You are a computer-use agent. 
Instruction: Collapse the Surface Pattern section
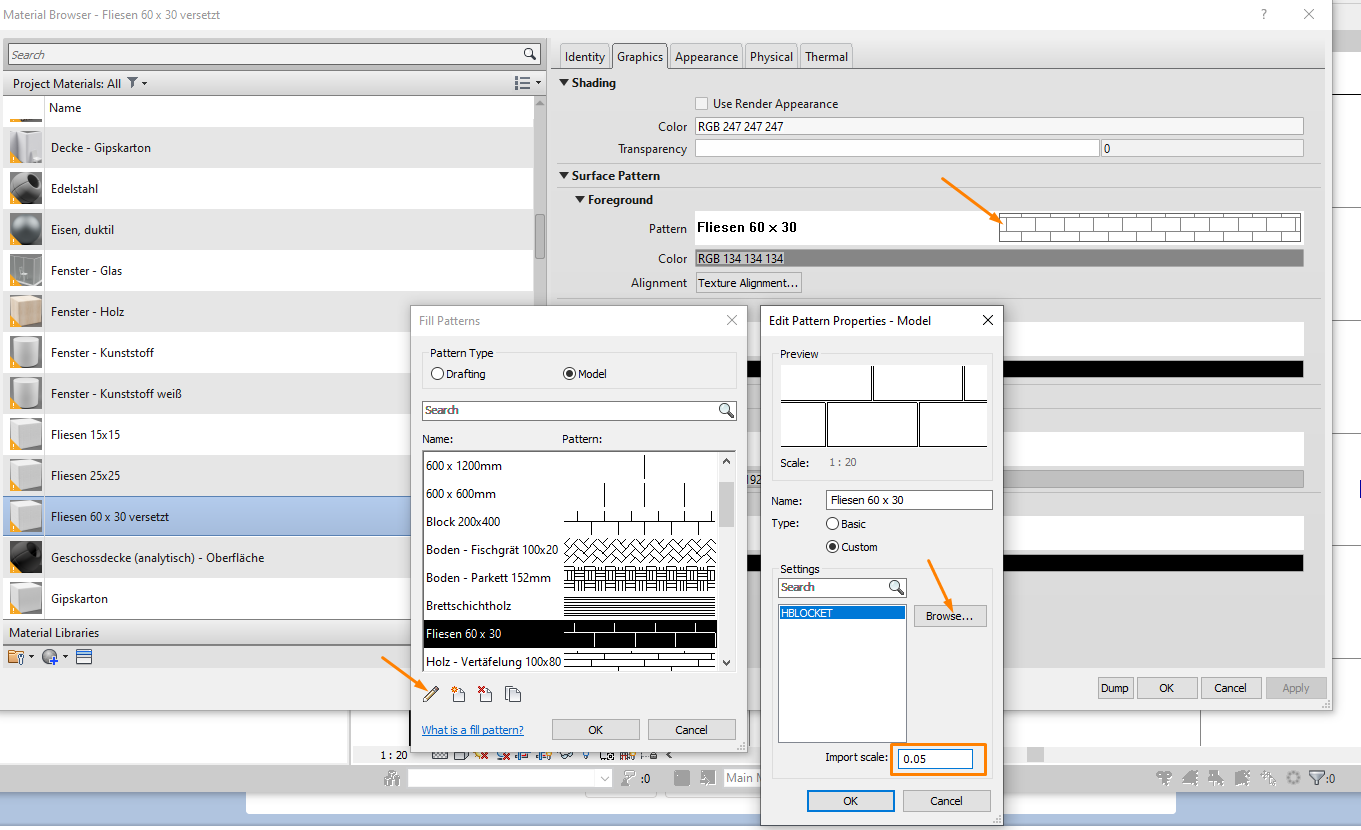(x=564, y=175)
